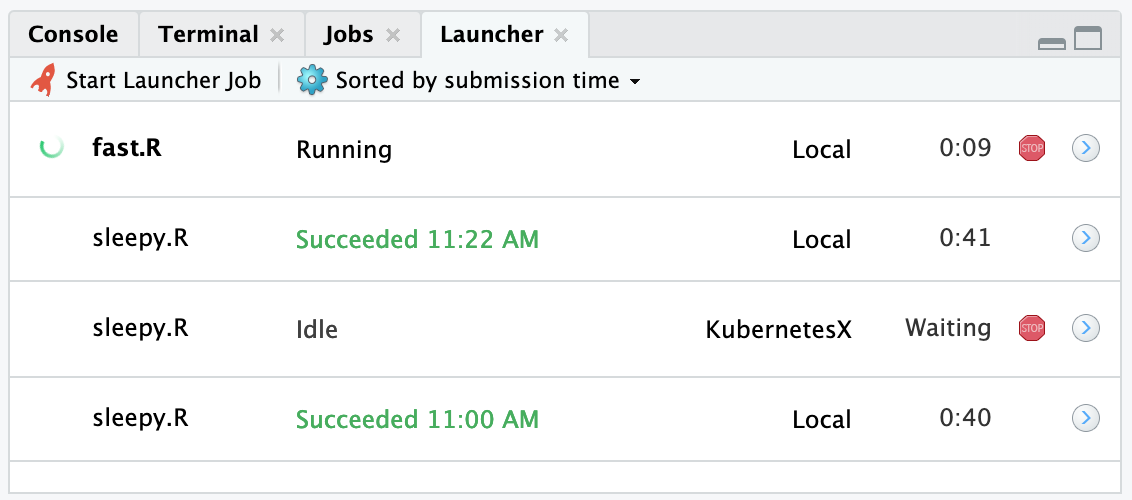Click the gear icon beside the sort option

click(x=312, y=80)
